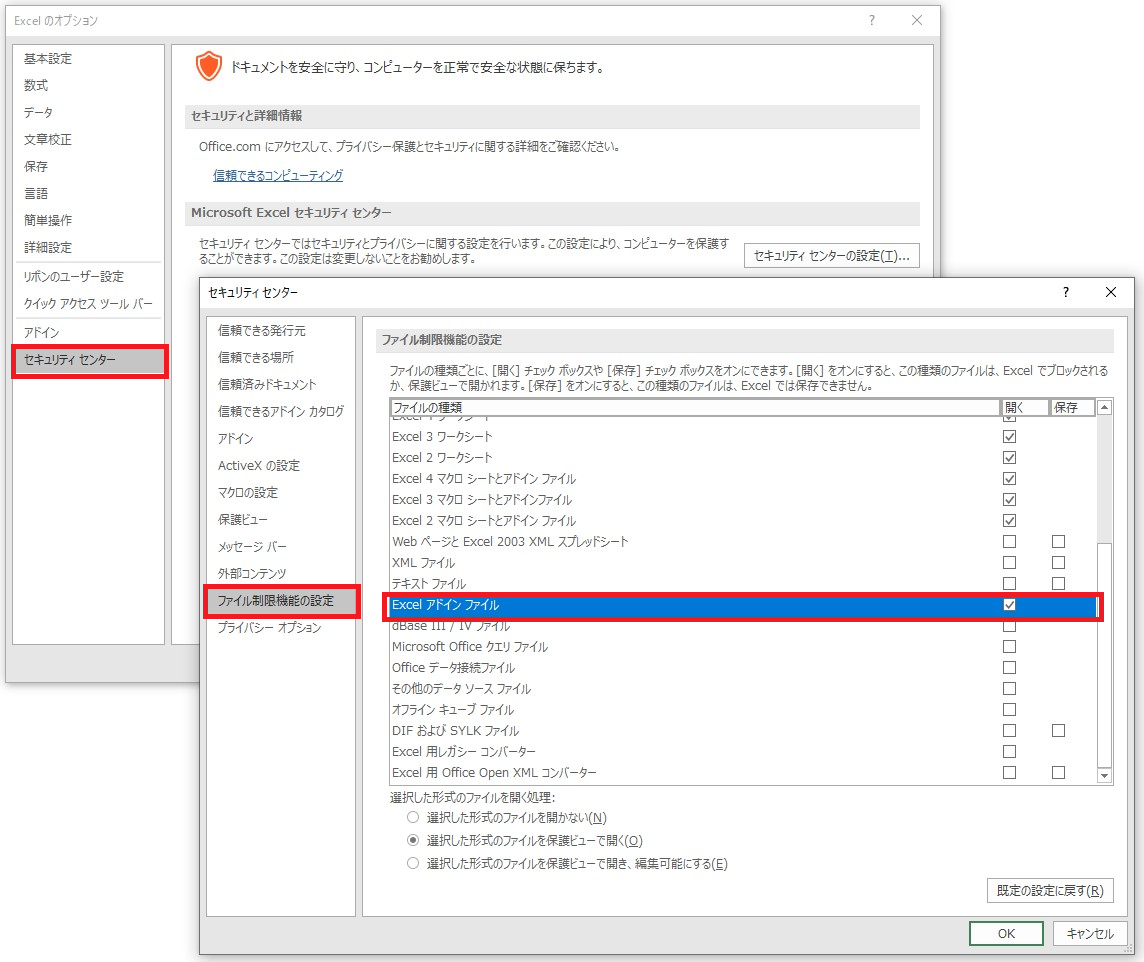Select Excel 2 マクロ シートとアドイン ファイル row
1144x962 pixels.
(743, 521)
